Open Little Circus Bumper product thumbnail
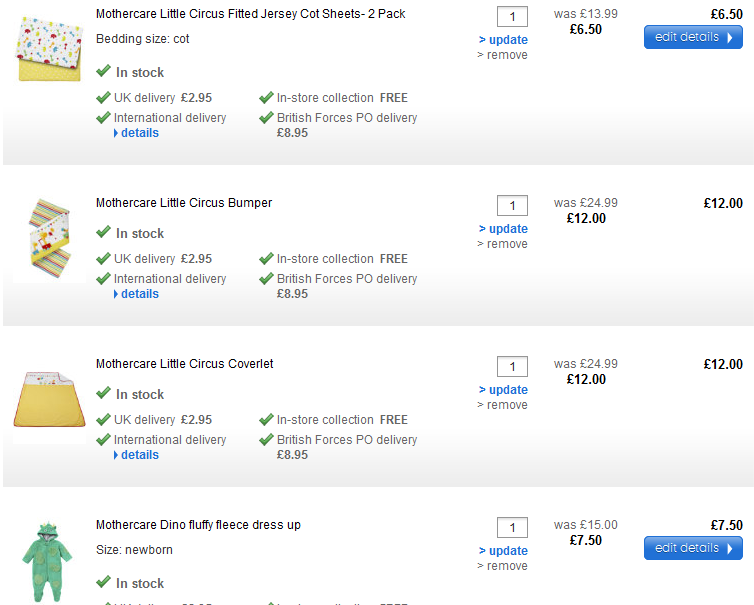 50,239
